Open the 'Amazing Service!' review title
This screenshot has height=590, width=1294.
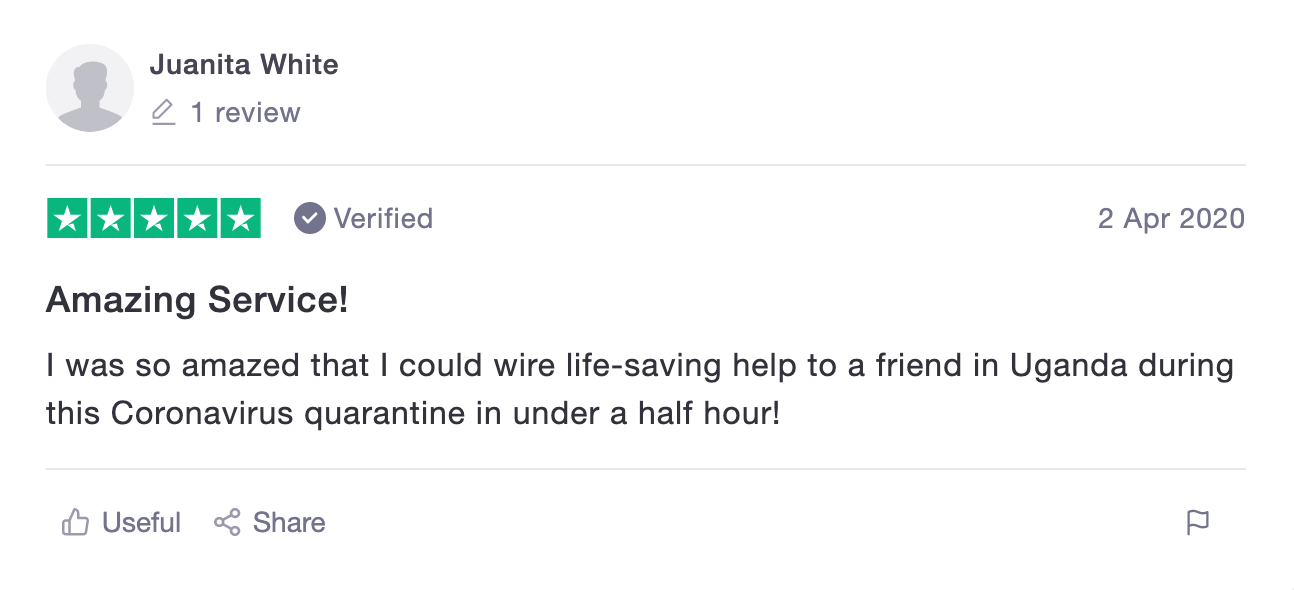click(197, 299)
